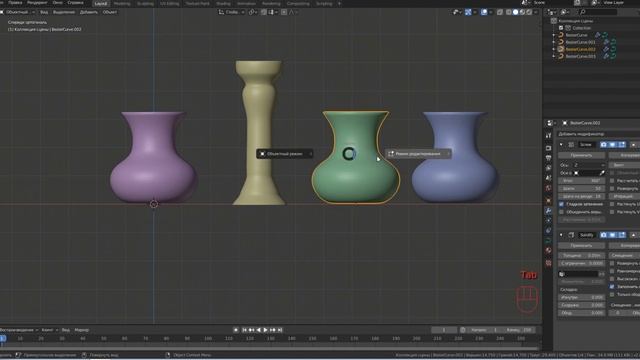Open the Curve Data properties tab
The height and width of the screenshot is (360, 640).
tap(549, 241)
